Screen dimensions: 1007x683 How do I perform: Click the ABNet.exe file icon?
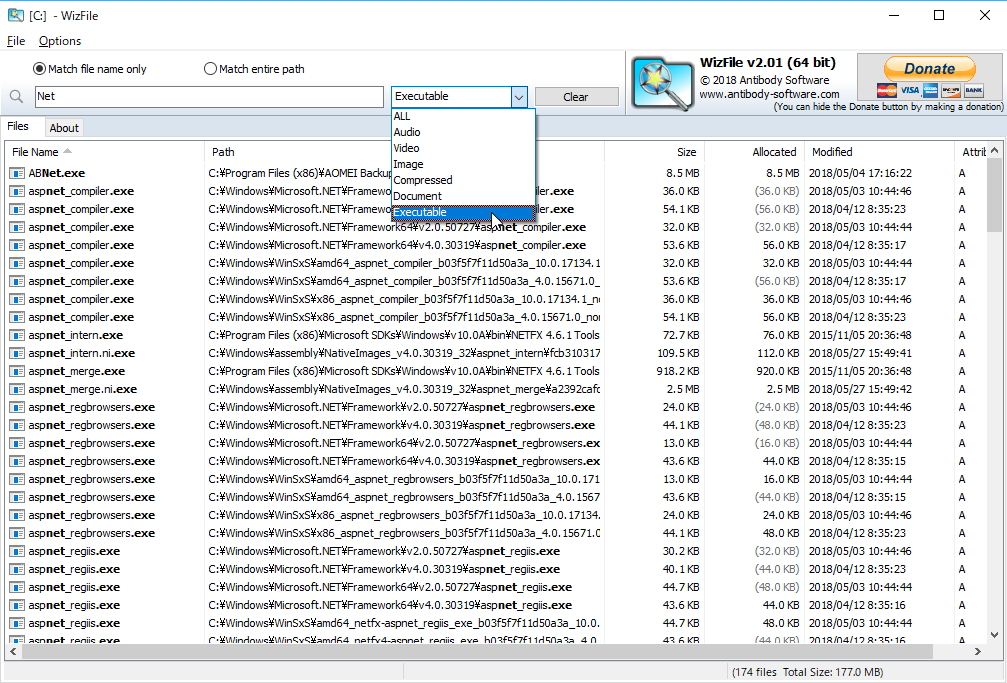coord(17,173)
